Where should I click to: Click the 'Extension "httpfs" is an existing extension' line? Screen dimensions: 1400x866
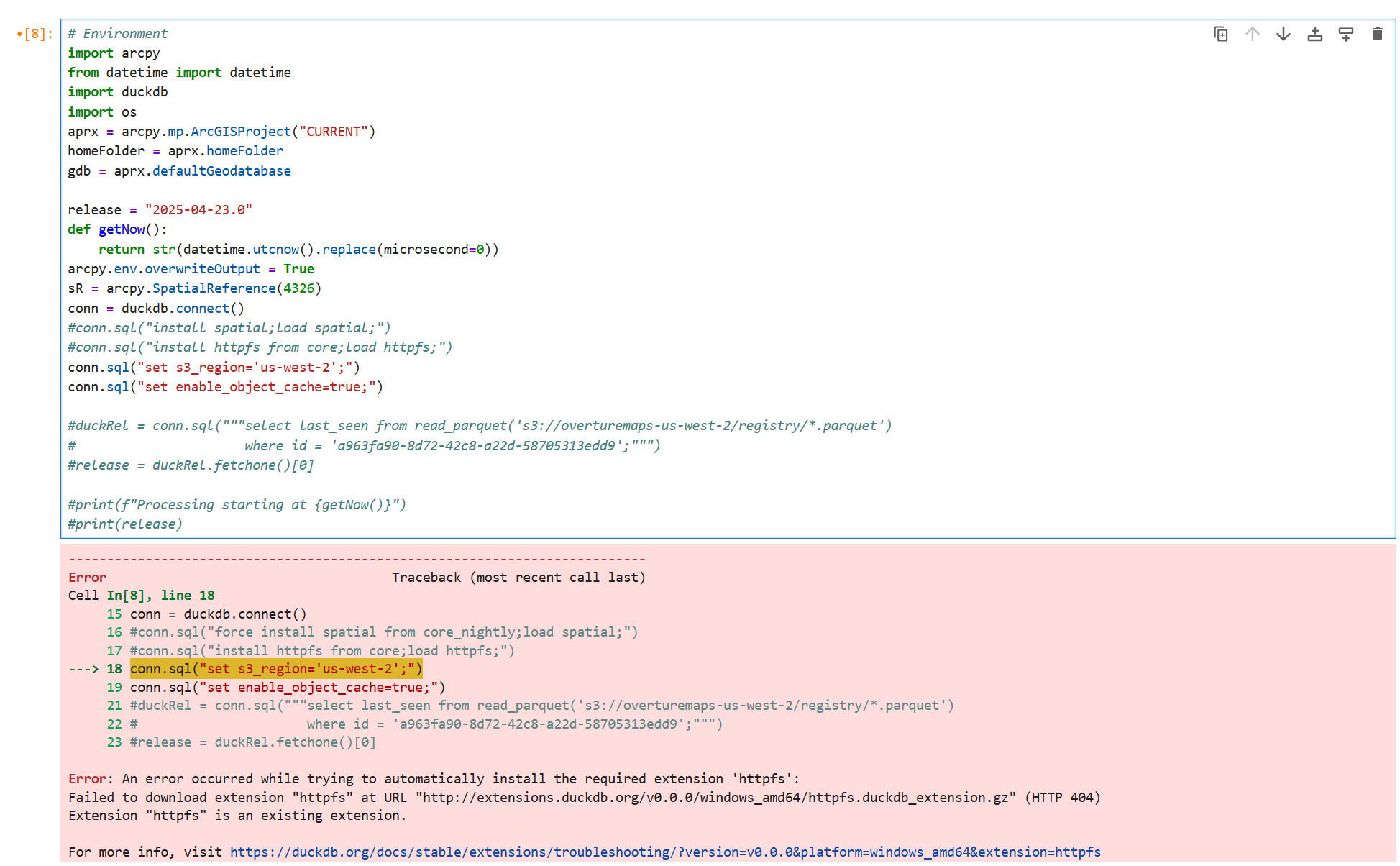(x=237, y=816)
